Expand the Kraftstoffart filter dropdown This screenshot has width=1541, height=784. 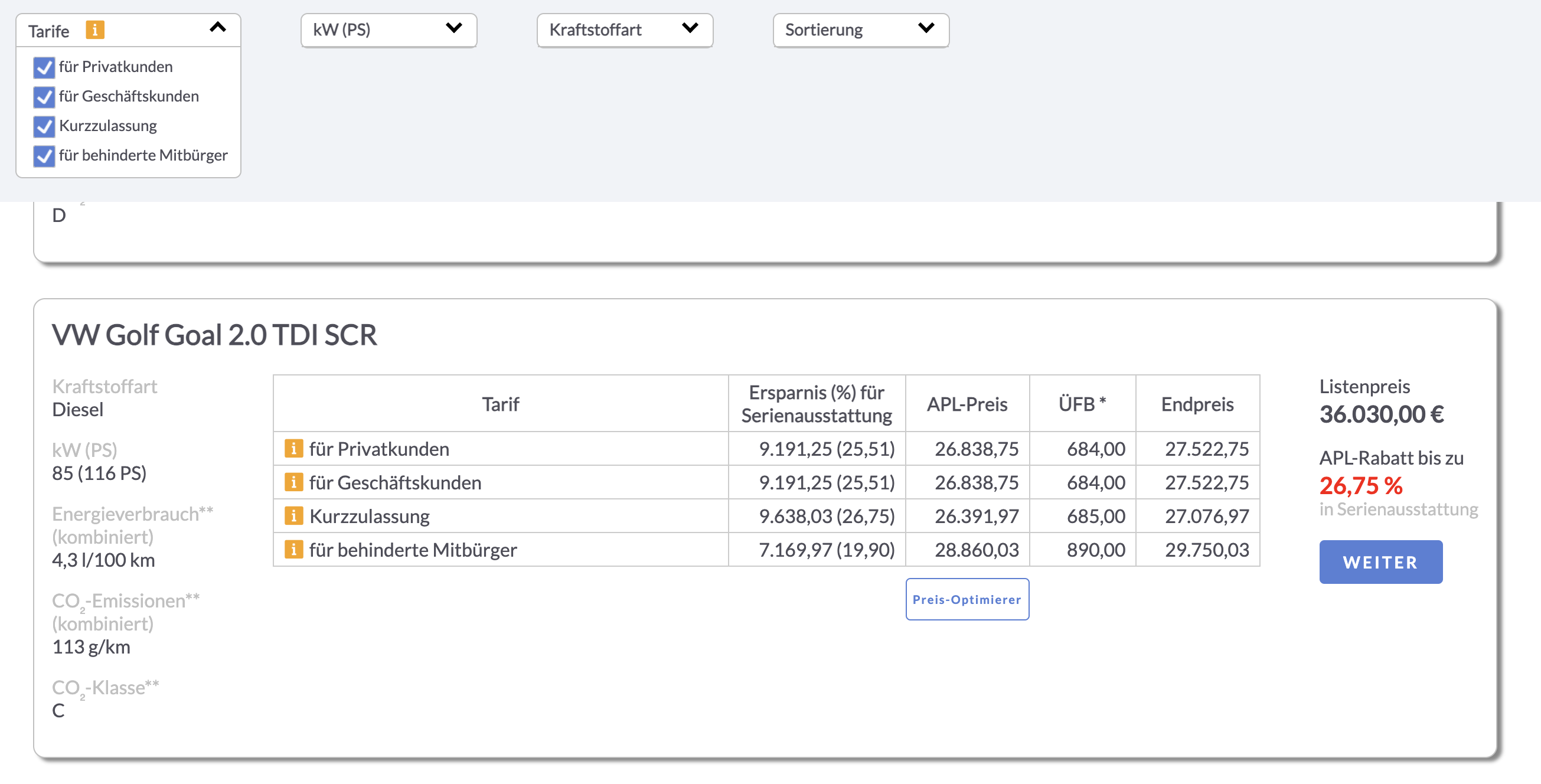pyautogui.click(x=624, y=30)
